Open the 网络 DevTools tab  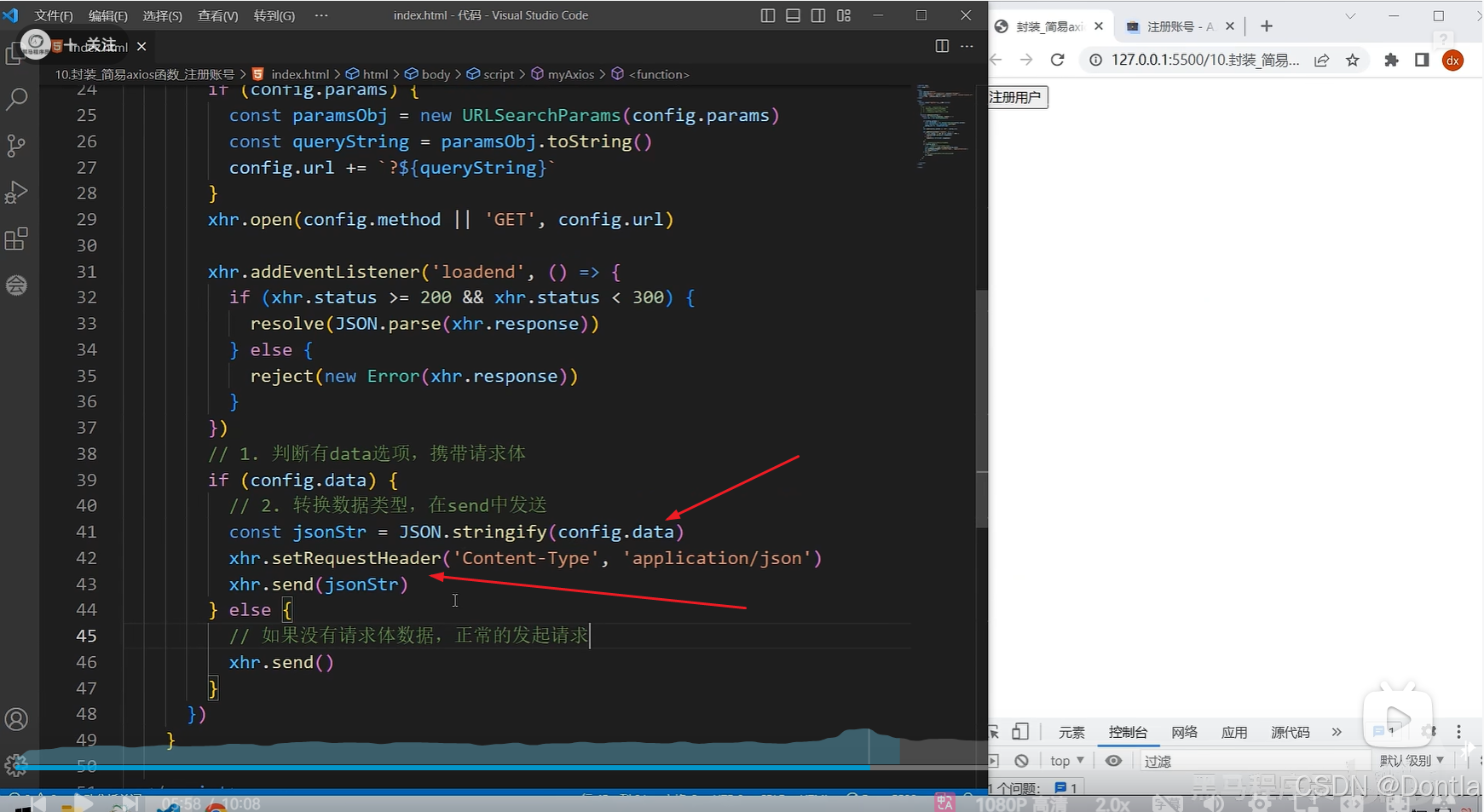tap(1185, 733)
